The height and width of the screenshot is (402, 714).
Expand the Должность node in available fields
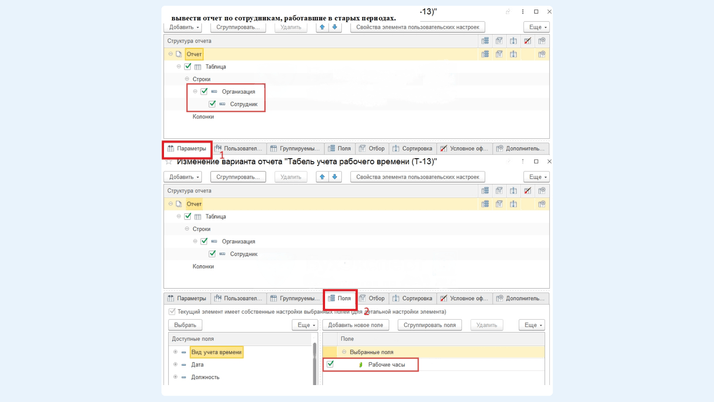[x=175, y=377]
